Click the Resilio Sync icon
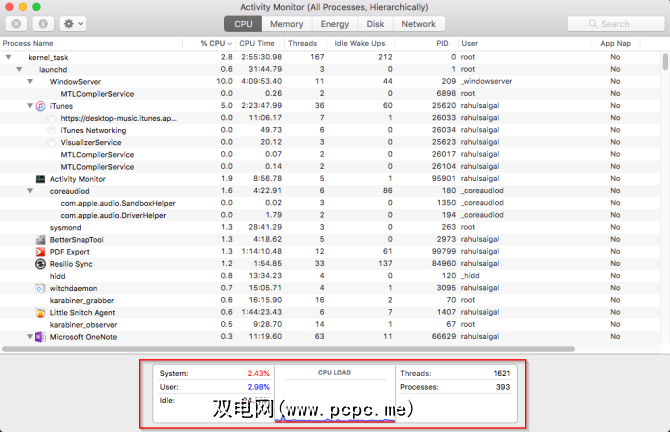The height and width of the screenshot is (432, 670). pyautogui.click(x=40, y=264)
